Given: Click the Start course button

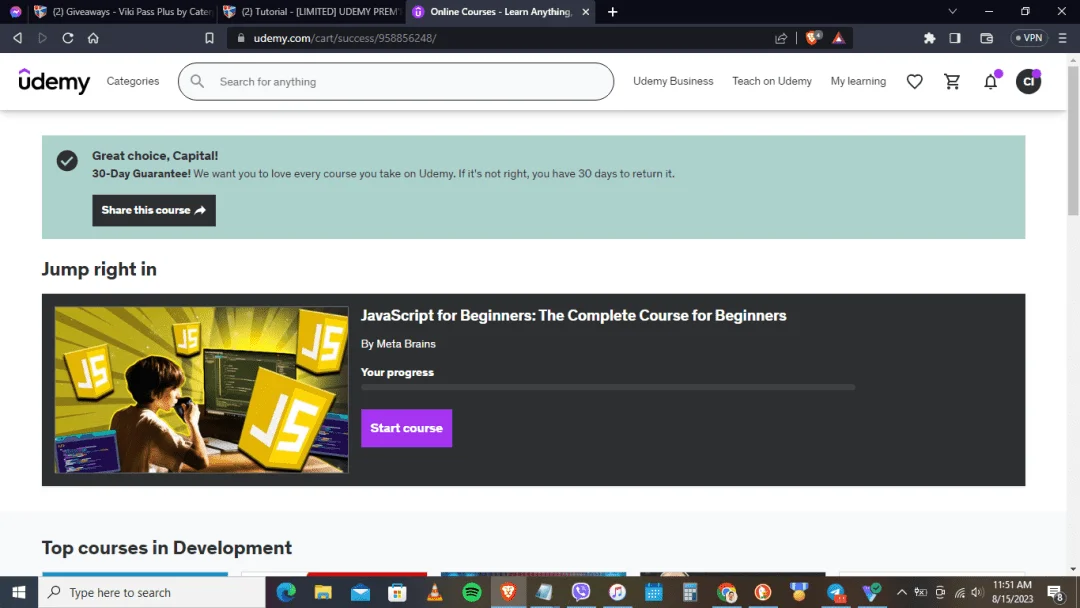Looking at the screenshot, I should [x=406, y=428].
